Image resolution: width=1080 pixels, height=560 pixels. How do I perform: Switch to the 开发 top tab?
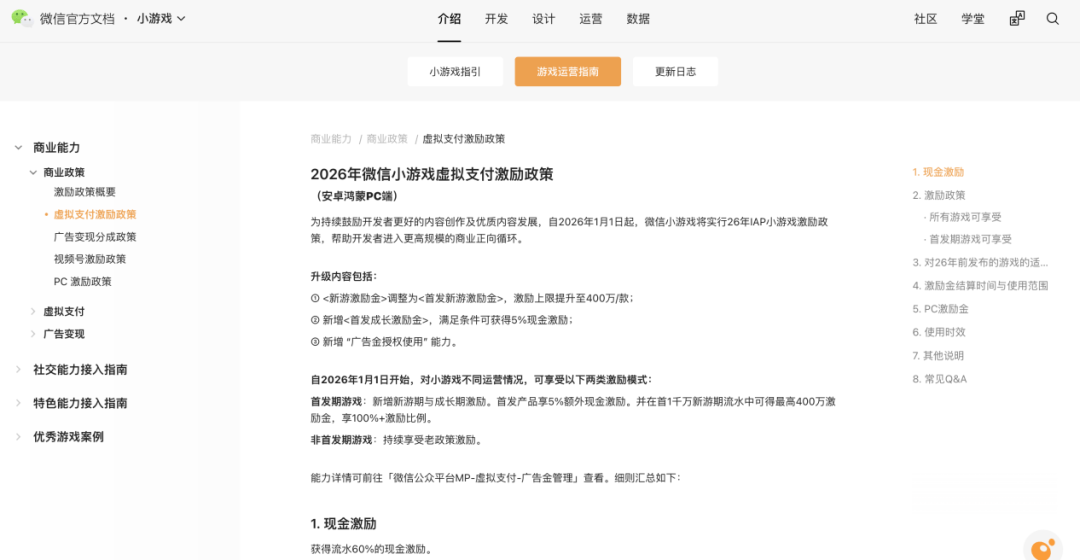tap(496, 19)
